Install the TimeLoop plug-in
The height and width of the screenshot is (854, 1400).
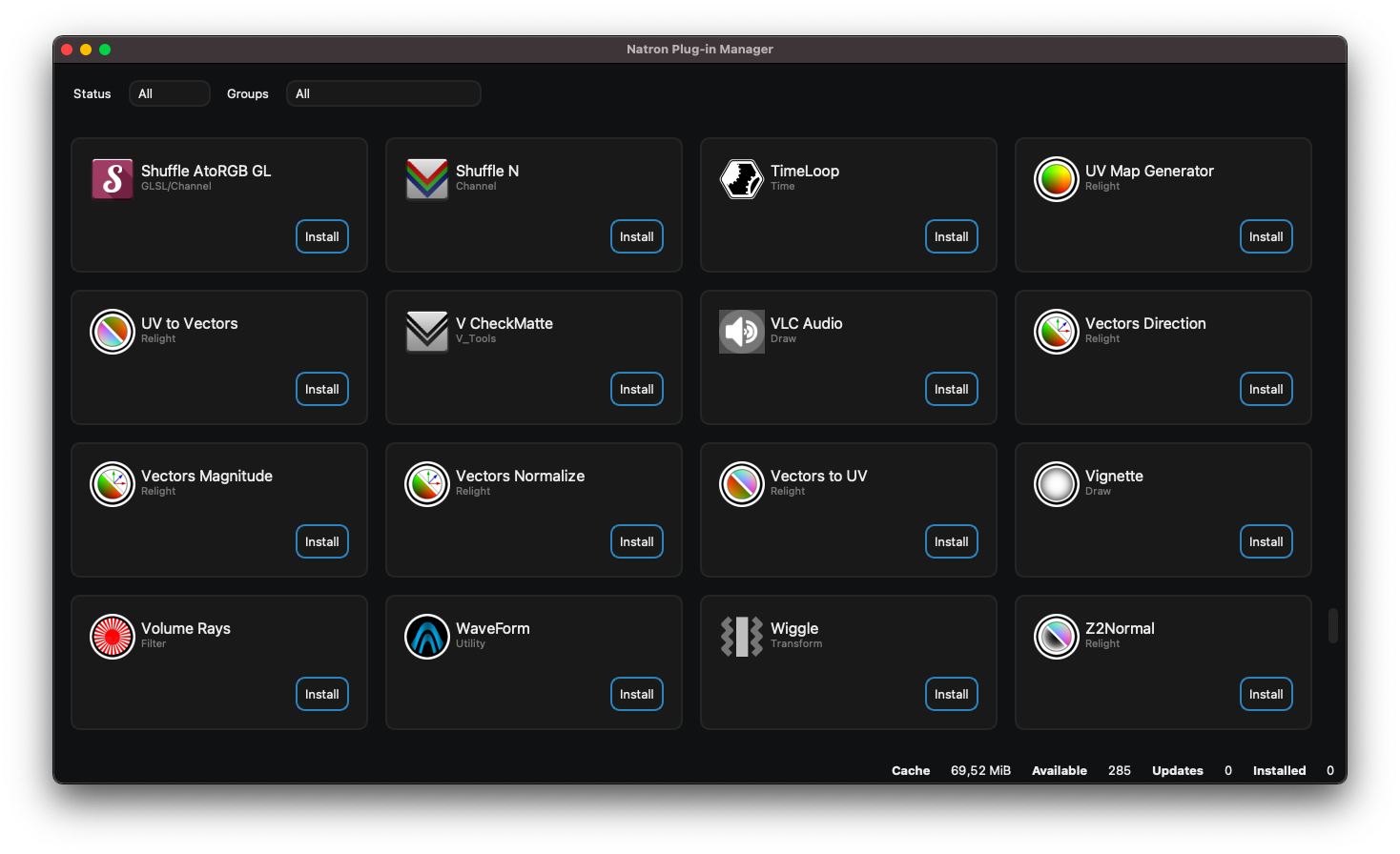pyautogui.click(x=952, y=236)
